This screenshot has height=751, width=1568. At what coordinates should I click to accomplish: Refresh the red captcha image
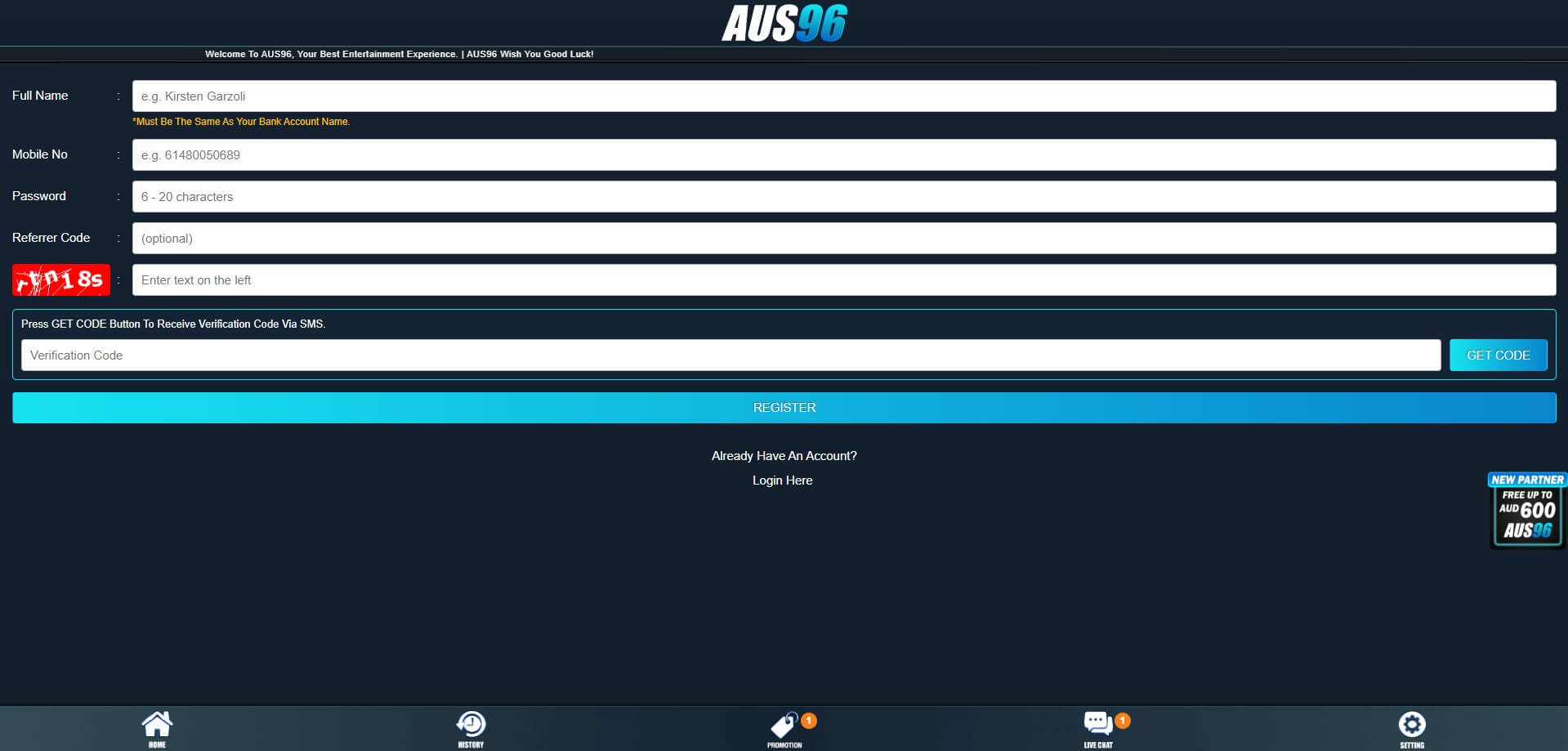pos(61,279)
